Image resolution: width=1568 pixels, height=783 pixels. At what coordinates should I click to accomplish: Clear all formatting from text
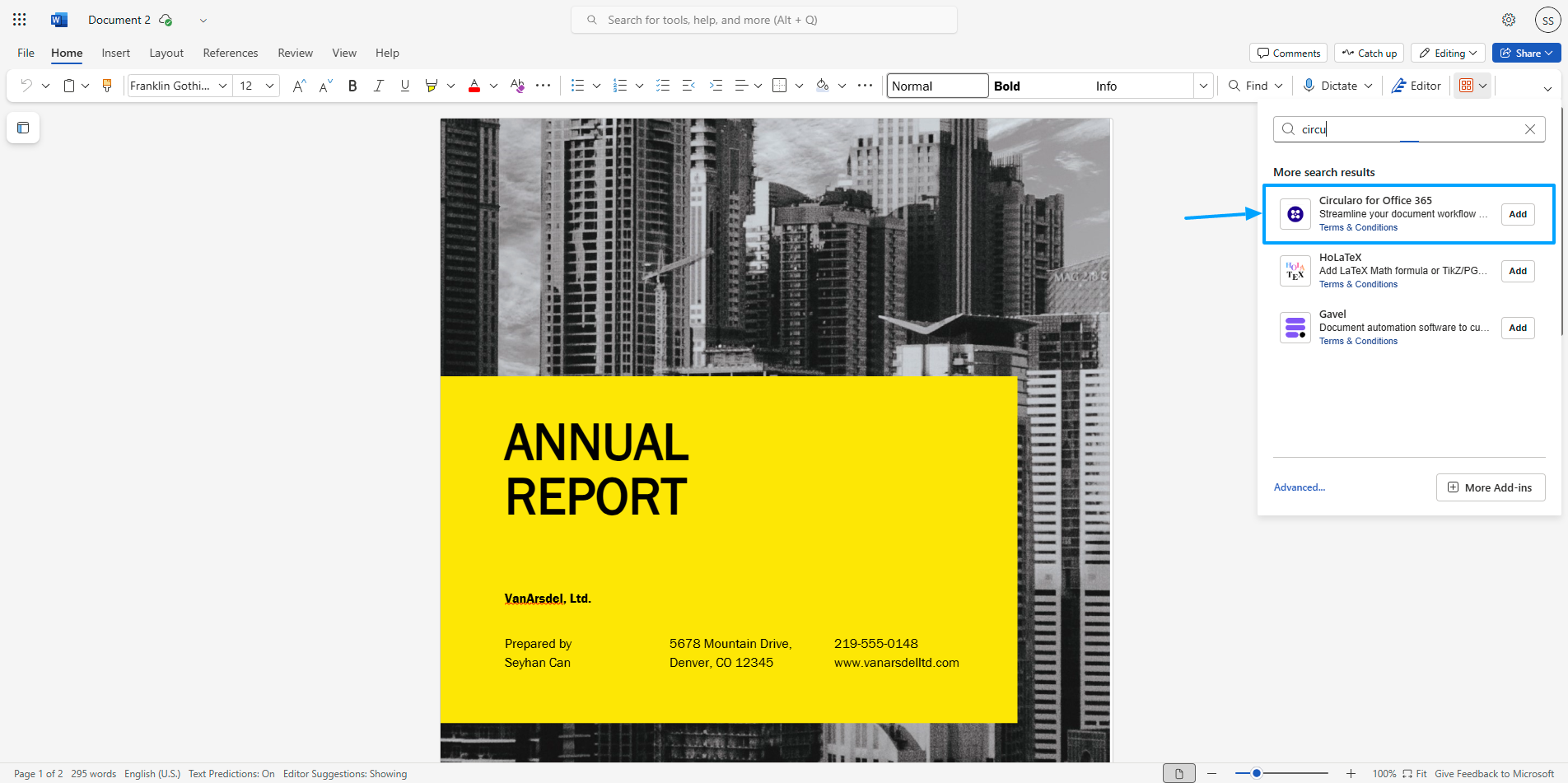tap(516, 85)
